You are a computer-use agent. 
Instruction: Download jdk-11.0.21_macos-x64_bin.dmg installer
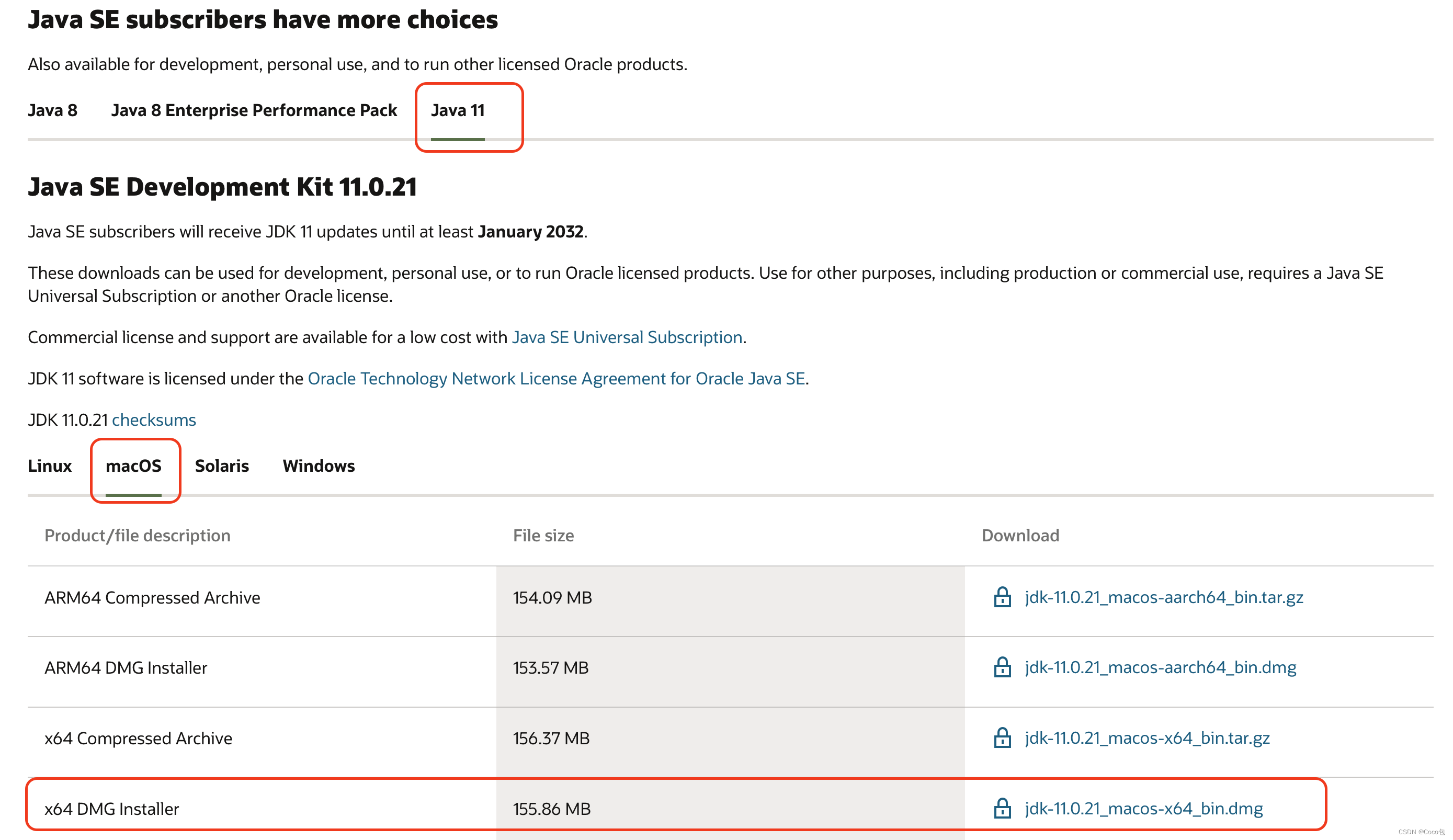click(1143, 808)
